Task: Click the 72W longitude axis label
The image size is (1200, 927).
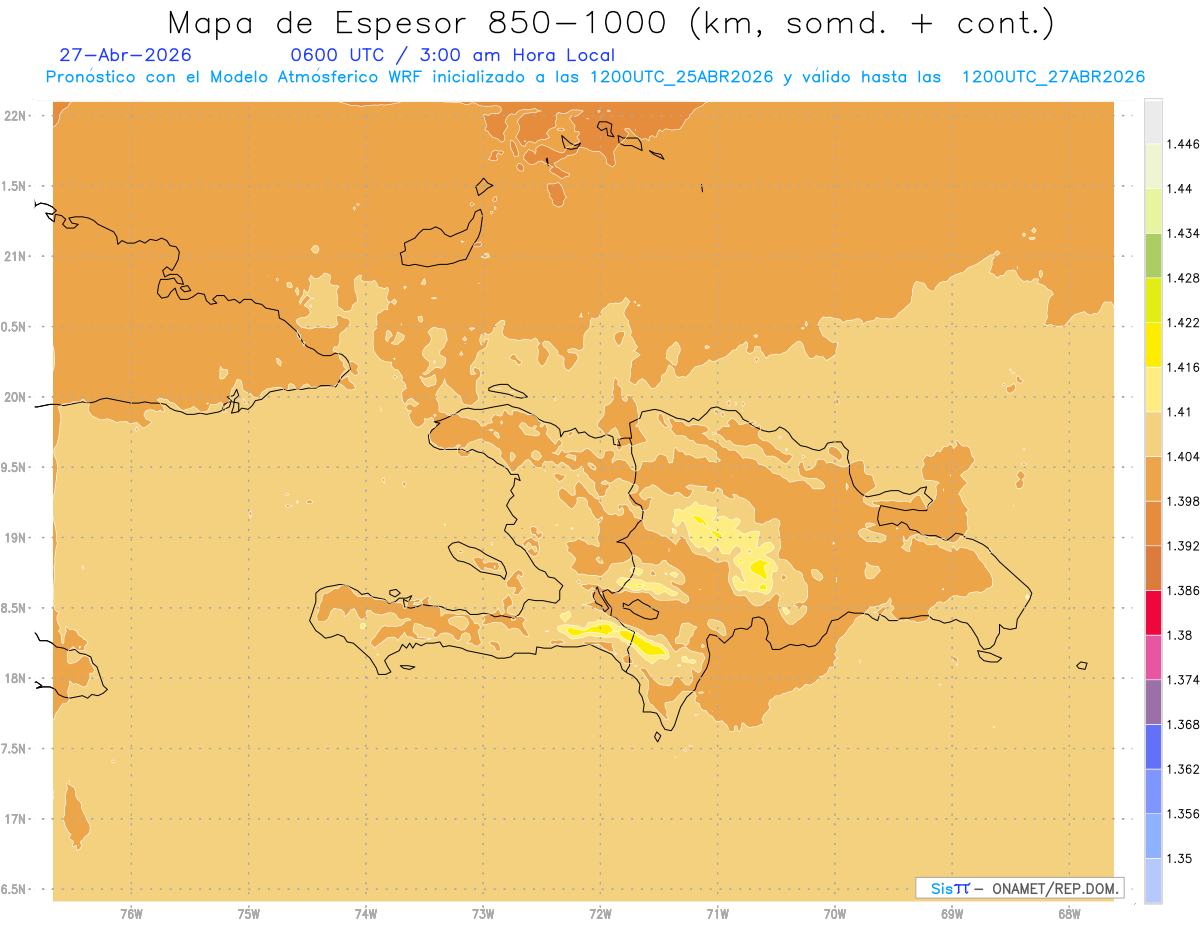Action: coord(600,914)
